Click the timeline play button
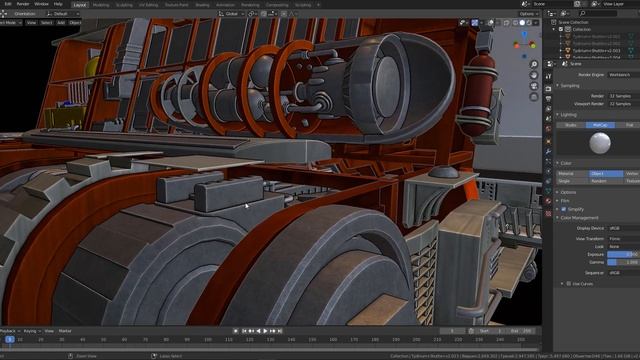640x360 pixels. (265, 331)
